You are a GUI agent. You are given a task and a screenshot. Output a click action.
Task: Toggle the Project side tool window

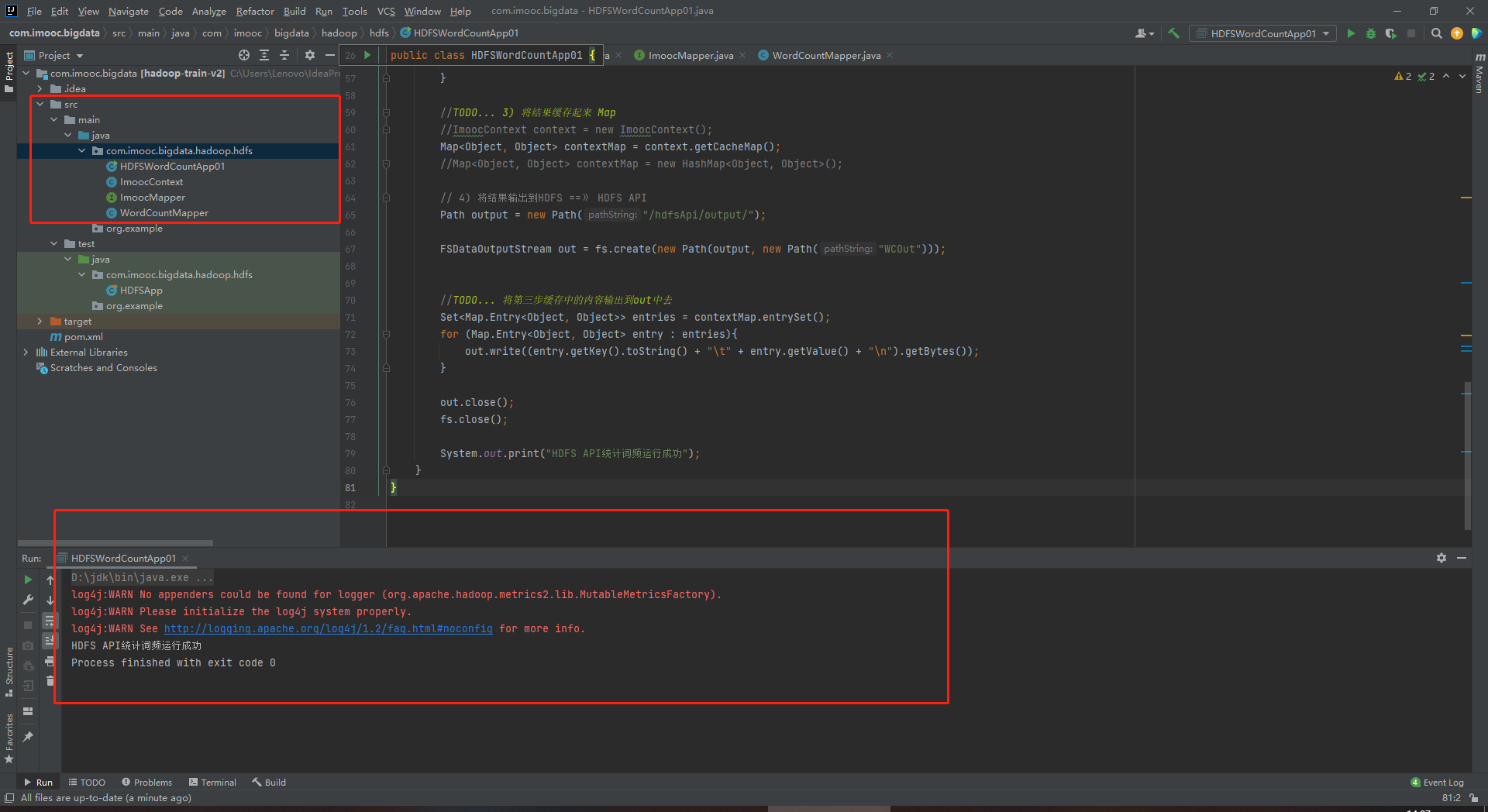[x=9, y=71]
